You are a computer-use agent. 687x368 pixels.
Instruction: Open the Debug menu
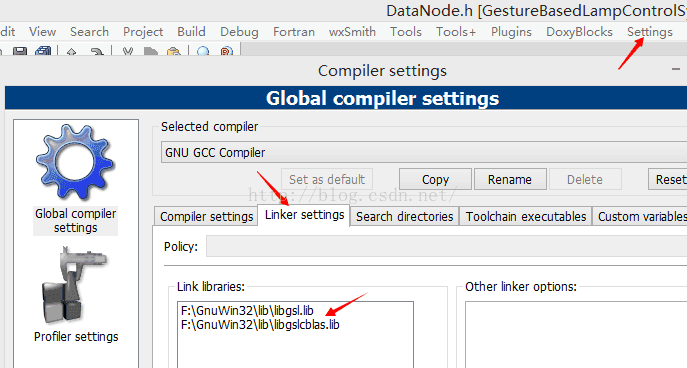[x=239, y=32]
